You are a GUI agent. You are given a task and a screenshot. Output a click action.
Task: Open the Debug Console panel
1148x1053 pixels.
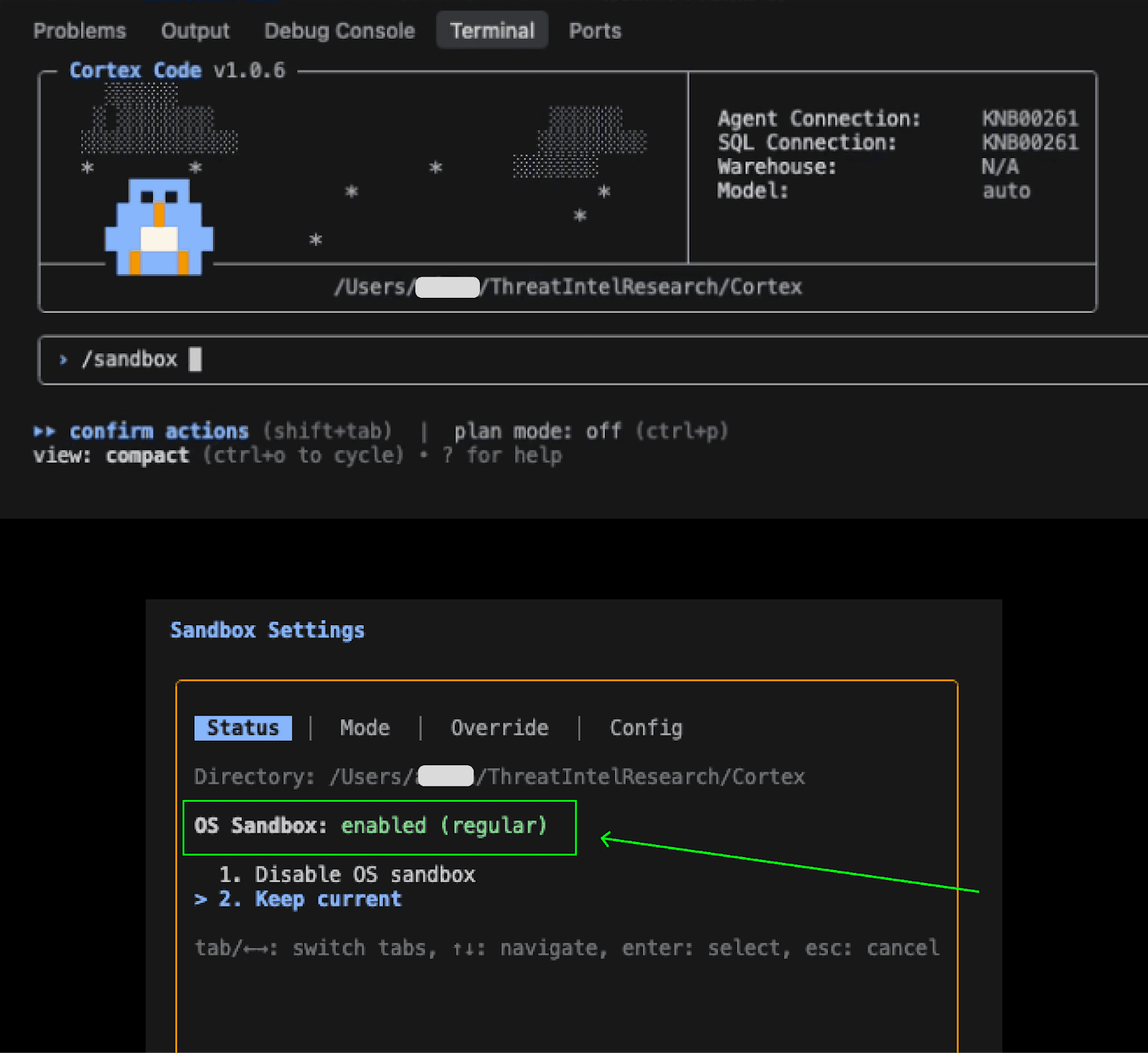(339, 30)
